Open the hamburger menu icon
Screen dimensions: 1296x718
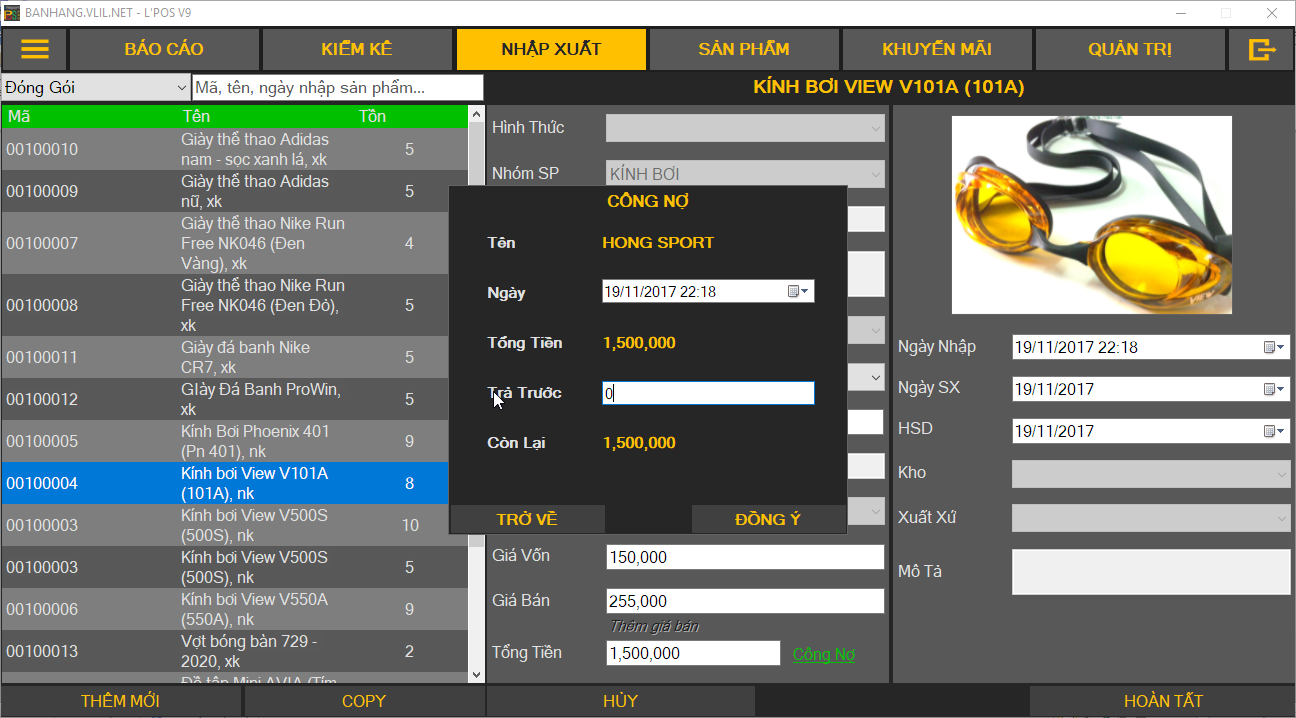tap(34, 49)
